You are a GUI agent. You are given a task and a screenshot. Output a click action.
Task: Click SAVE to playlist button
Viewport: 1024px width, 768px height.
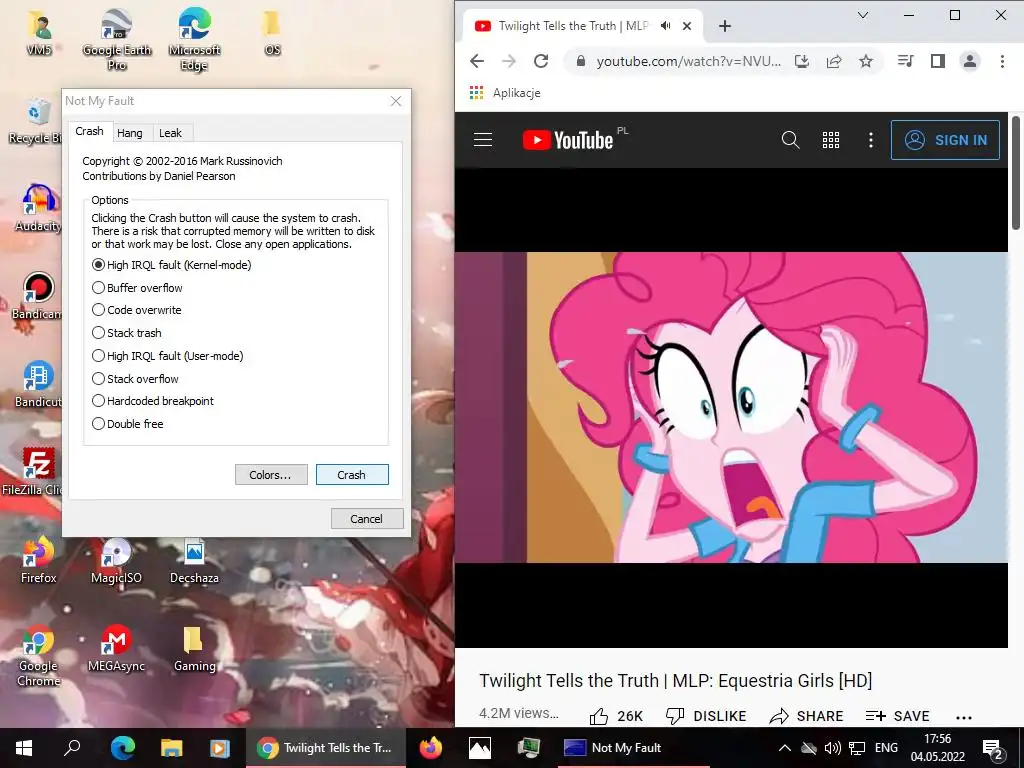click(x=897, y=716)
